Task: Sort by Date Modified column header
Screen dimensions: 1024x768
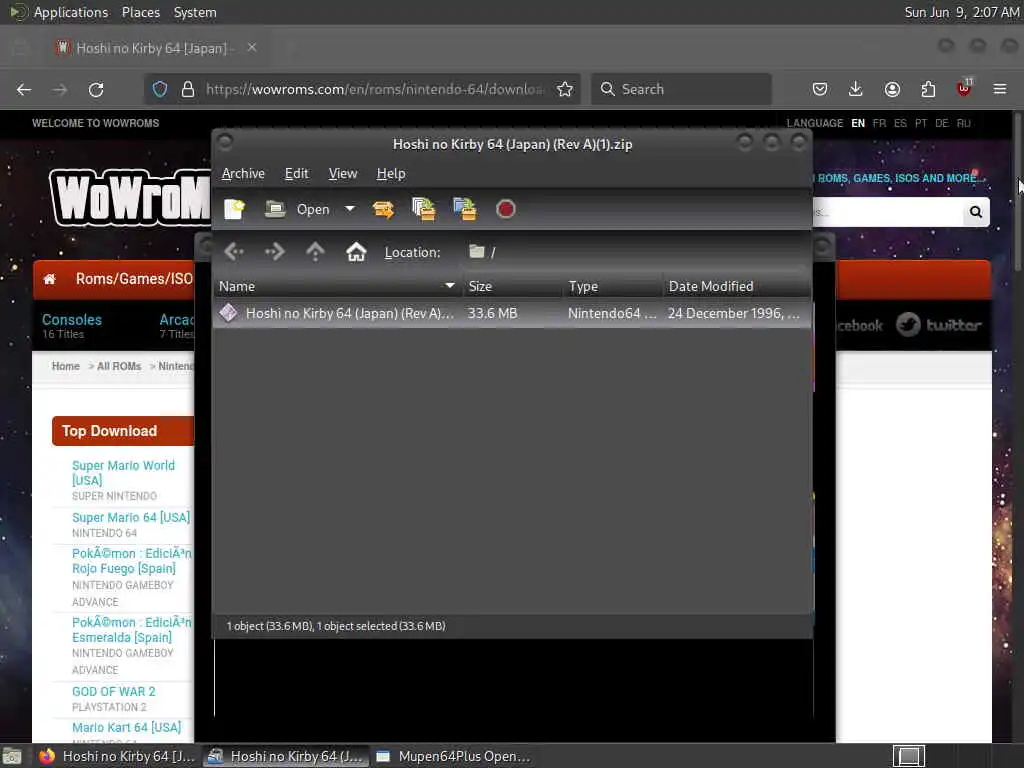Action: coord(737,287)
